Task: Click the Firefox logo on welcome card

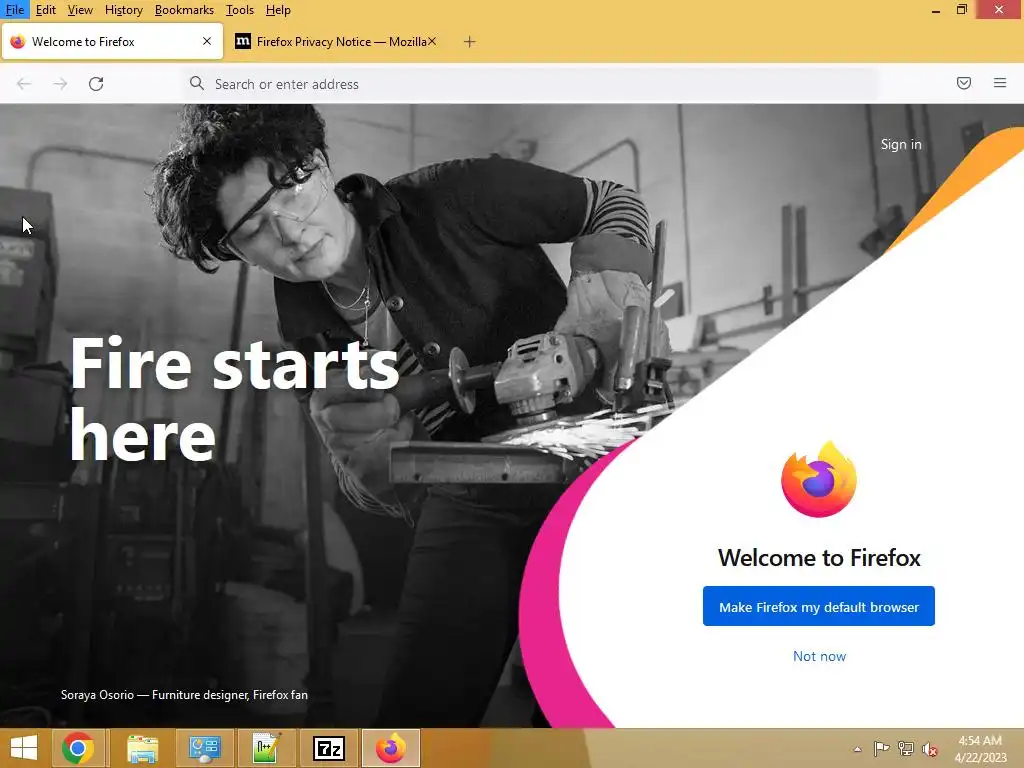Action: [x=819, y=479]
